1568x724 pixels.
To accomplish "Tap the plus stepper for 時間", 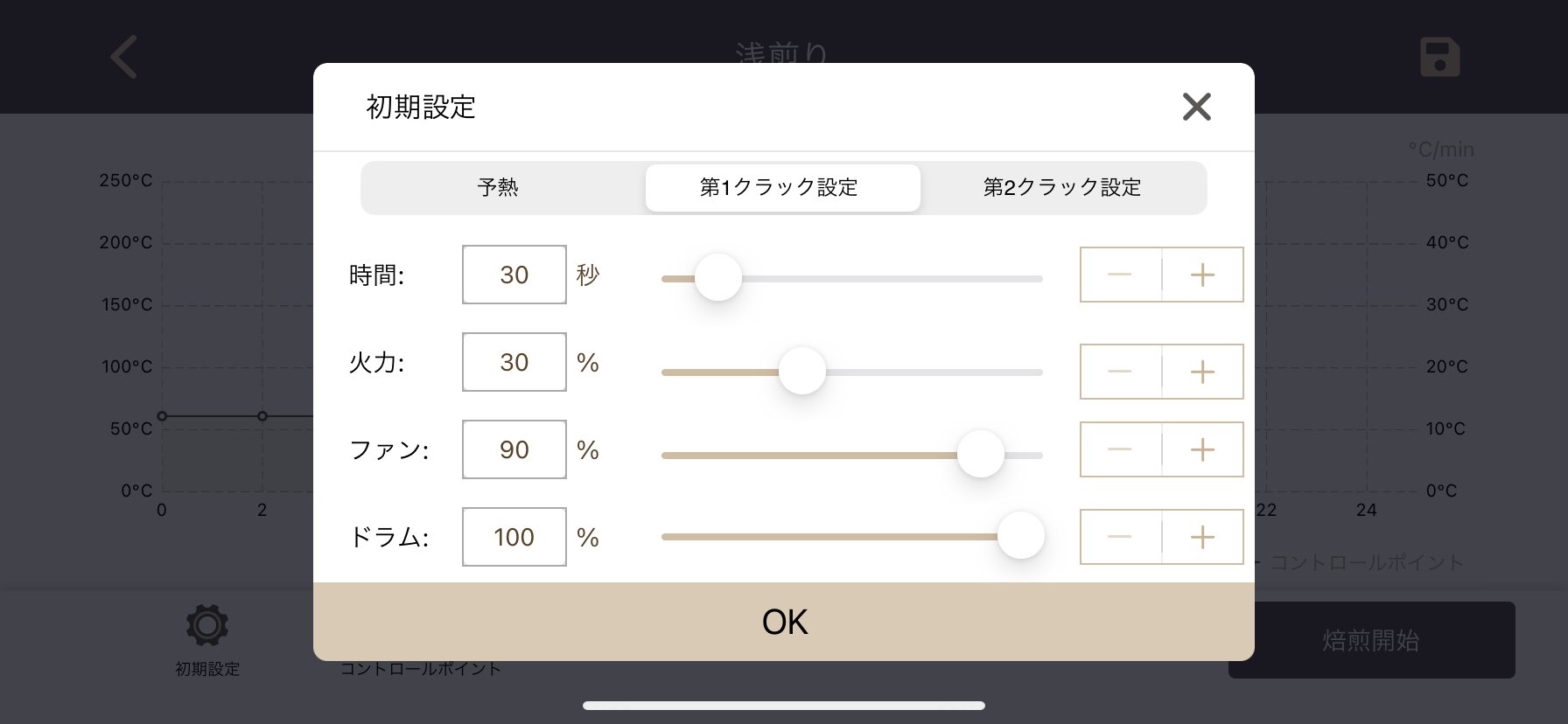I will tap(1203, 275).
